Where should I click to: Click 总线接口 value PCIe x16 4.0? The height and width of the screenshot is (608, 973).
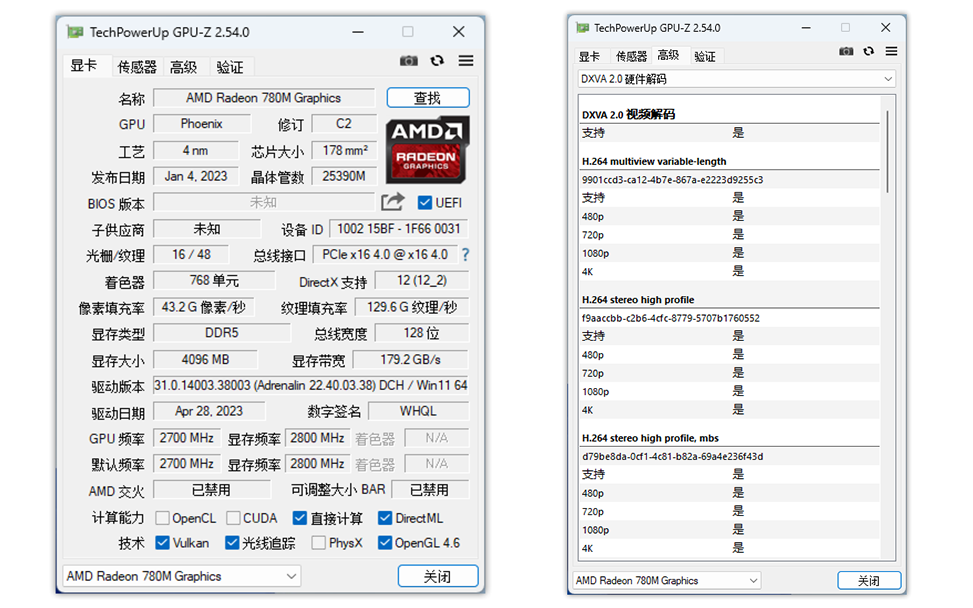click(x=385, y=255)
